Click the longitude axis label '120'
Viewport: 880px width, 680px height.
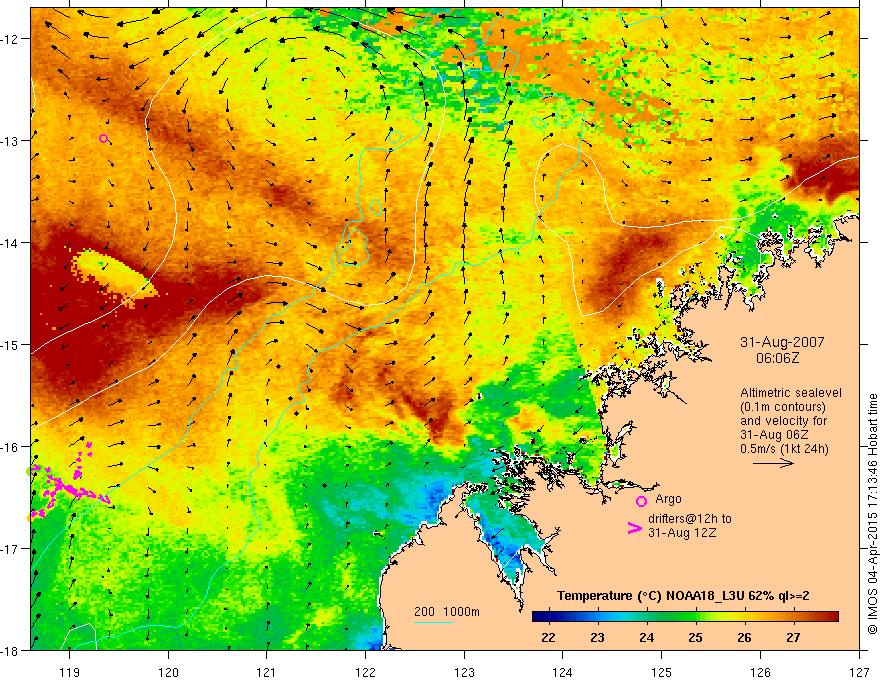(168, 672)
